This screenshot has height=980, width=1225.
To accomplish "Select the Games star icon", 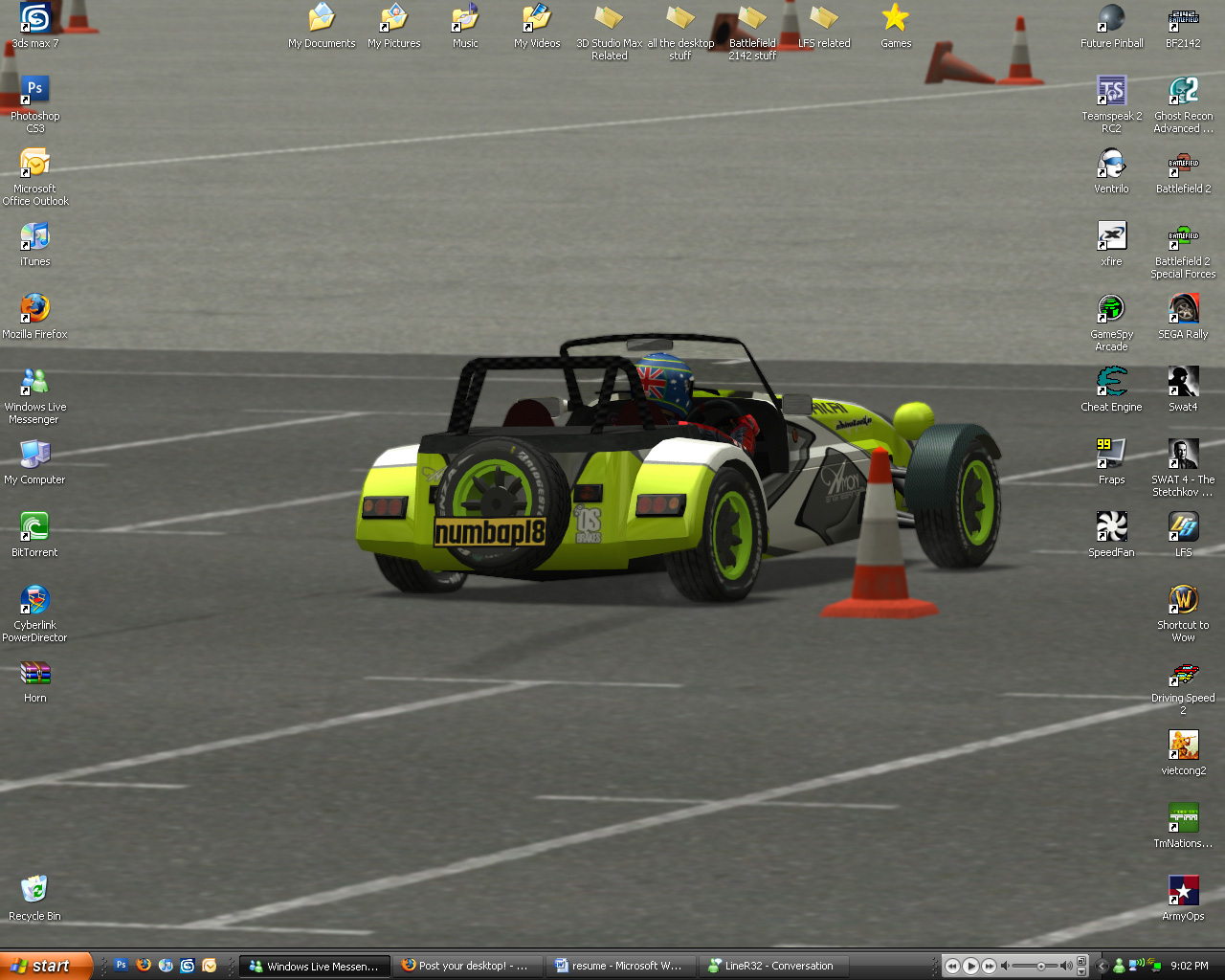I will coord(896,26).
